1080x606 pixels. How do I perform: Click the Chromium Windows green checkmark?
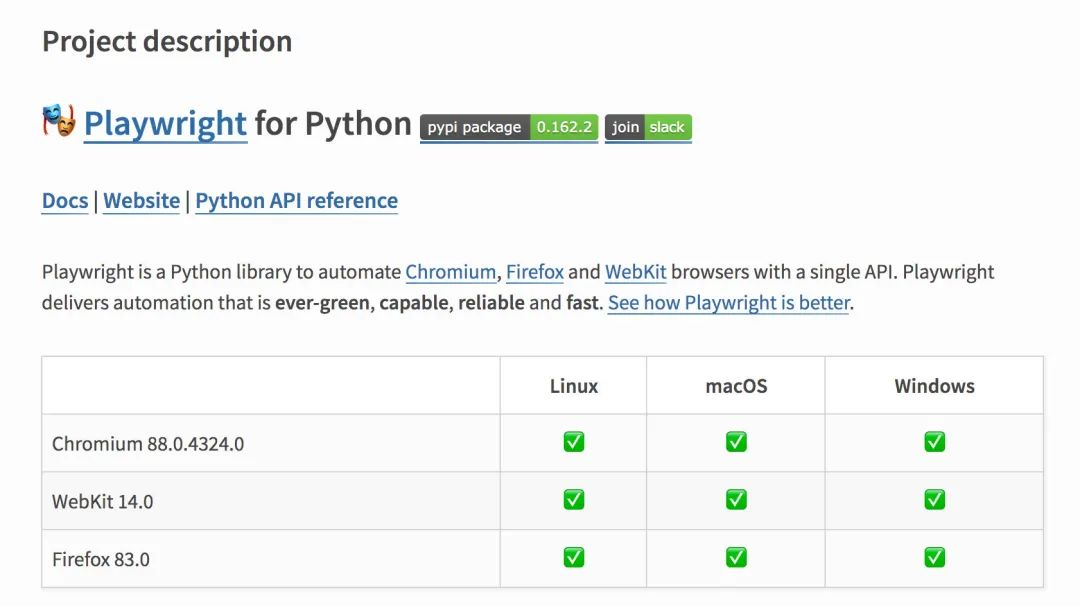934,442
